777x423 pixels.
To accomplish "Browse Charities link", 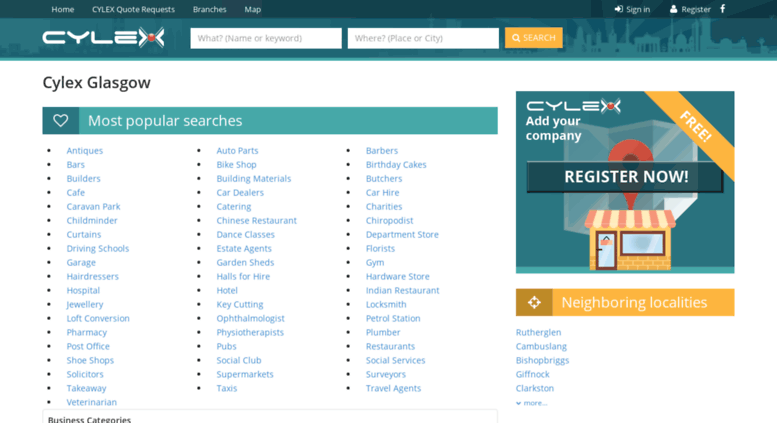I will pyautogui.click(x=384, y=207).
